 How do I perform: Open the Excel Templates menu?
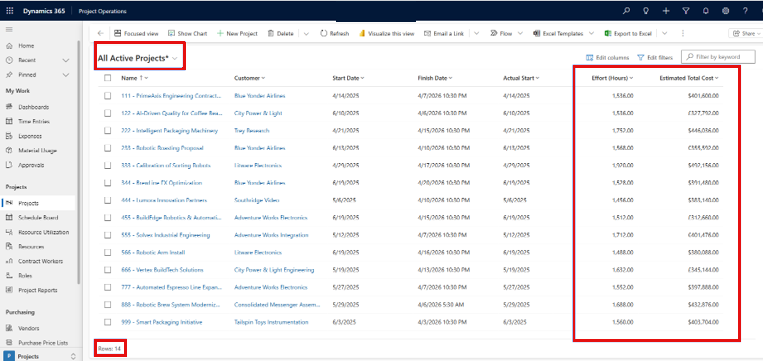(x=563, y=34)
